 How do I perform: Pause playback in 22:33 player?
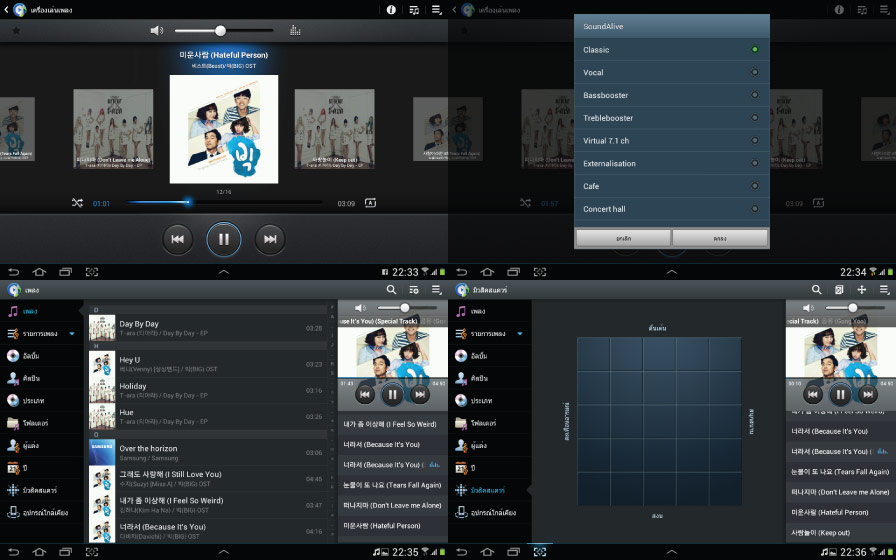click(x=223, y=239)
